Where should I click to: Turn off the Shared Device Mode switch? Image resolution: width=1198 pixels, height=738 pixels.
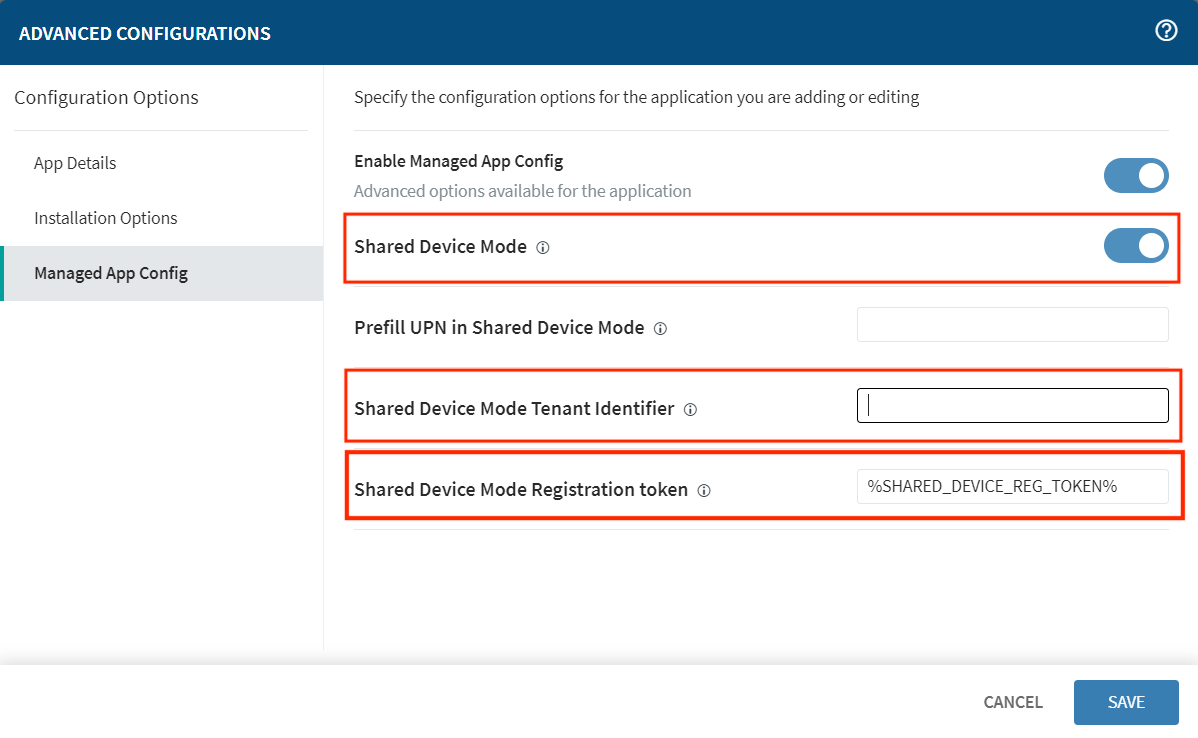pyautogui.click(x=1136, y=246)
